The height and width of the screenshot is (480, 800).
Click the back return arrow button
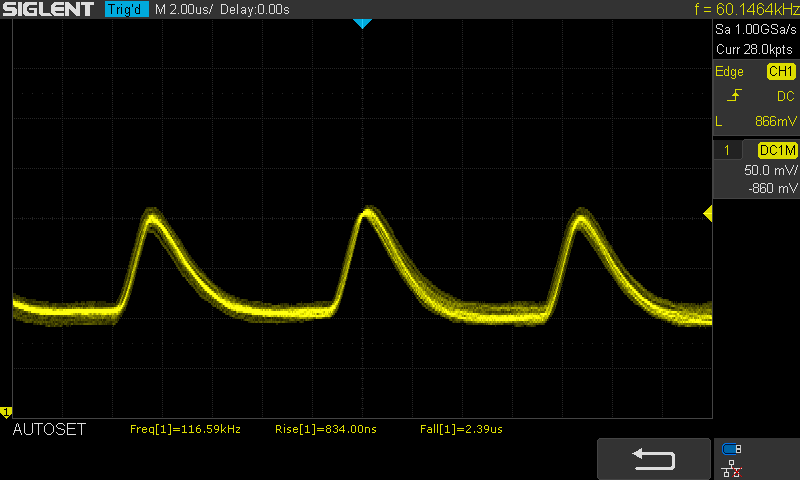coord(654,459)
